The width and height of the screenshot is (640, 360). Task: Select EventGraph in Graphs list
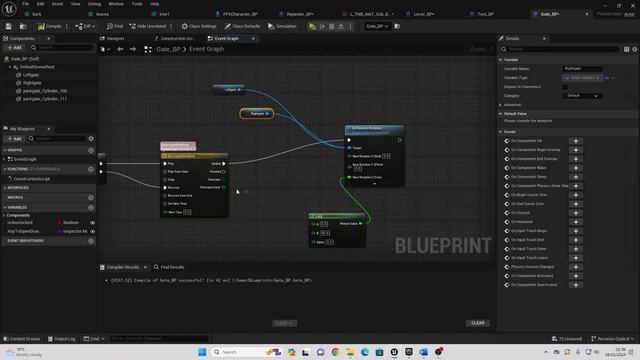pyautogui.click(x=25, y=159)
